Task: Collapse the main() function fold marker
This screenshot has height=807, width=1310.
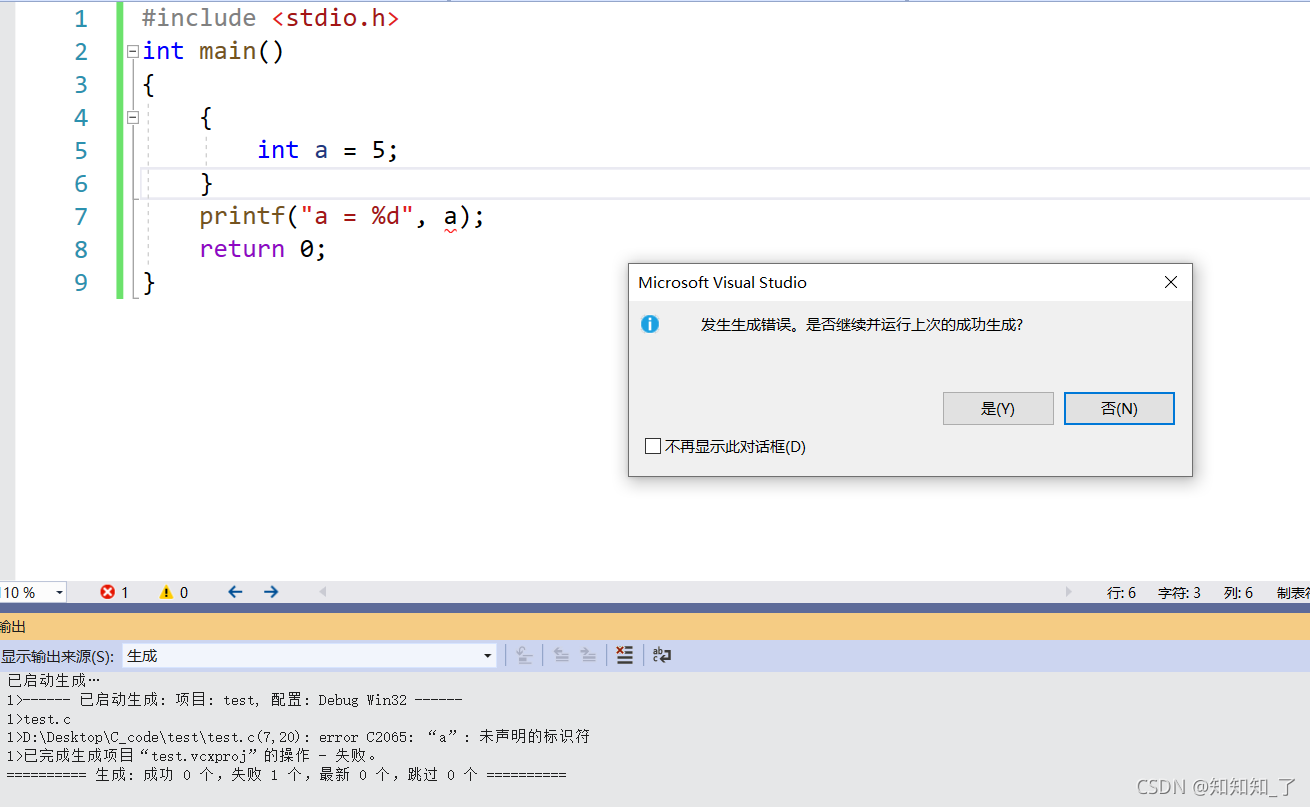Action: pos(132,51)
